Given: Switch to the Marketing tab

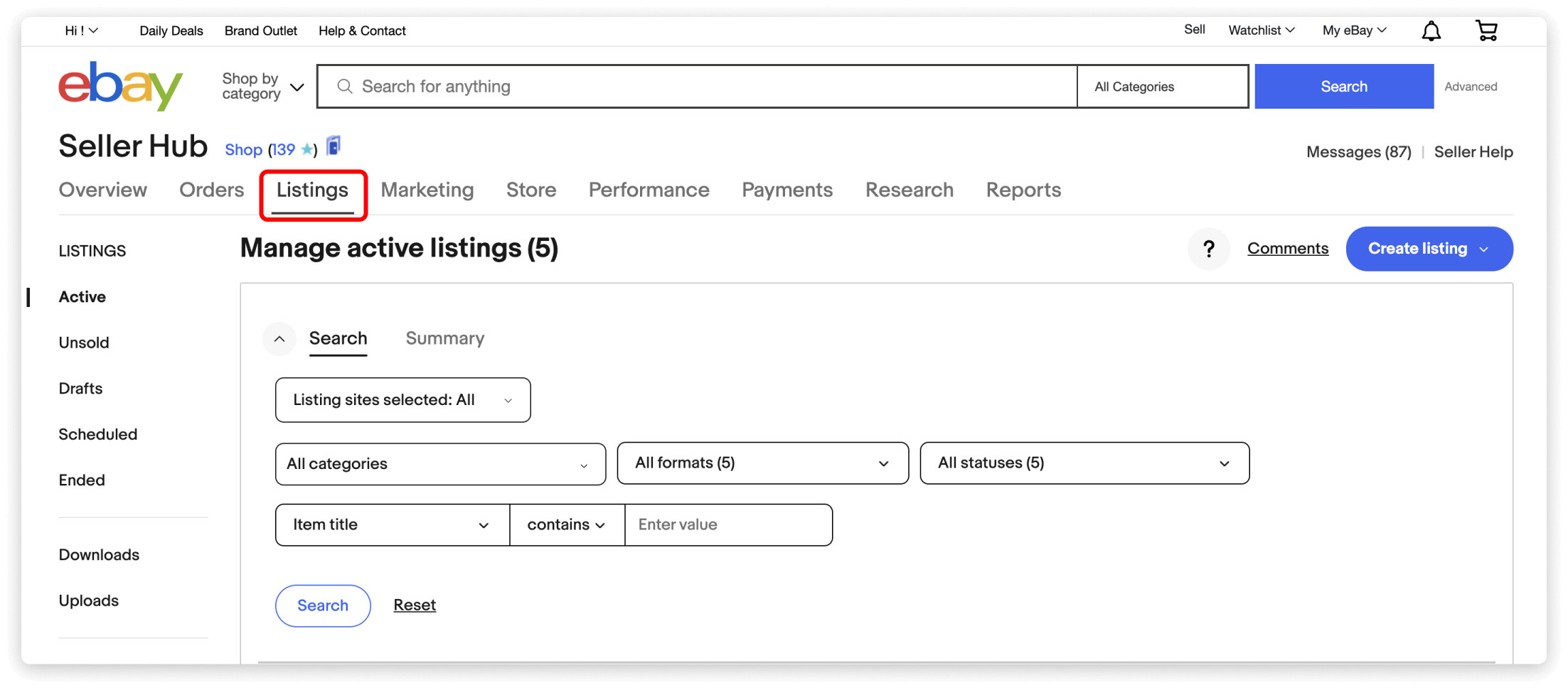Looking at the screenshot, I should pos(427,190).
